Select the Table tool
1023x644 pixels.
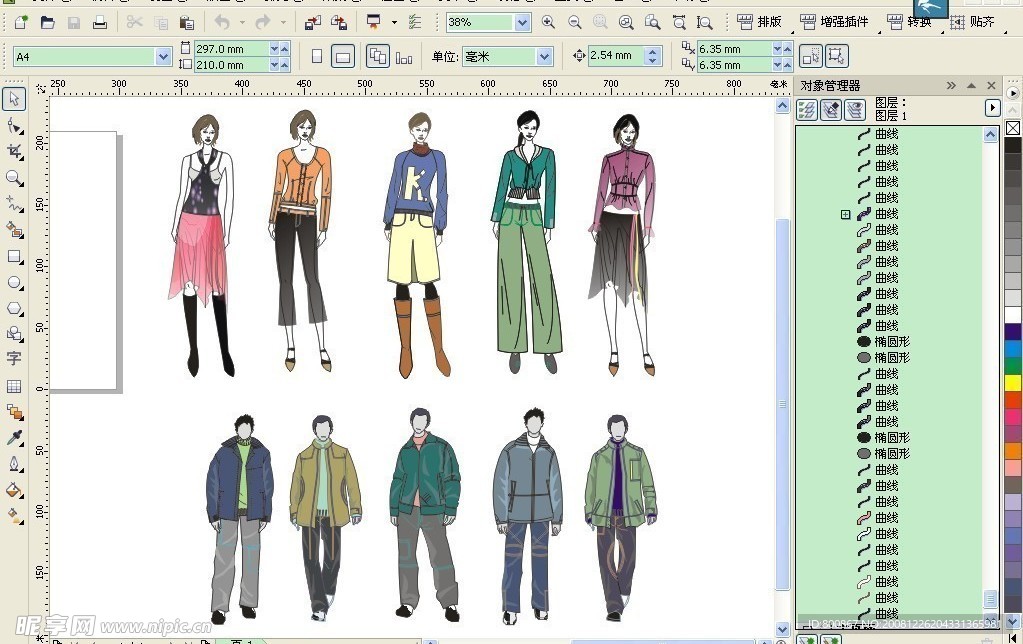(x=14, y=386)
